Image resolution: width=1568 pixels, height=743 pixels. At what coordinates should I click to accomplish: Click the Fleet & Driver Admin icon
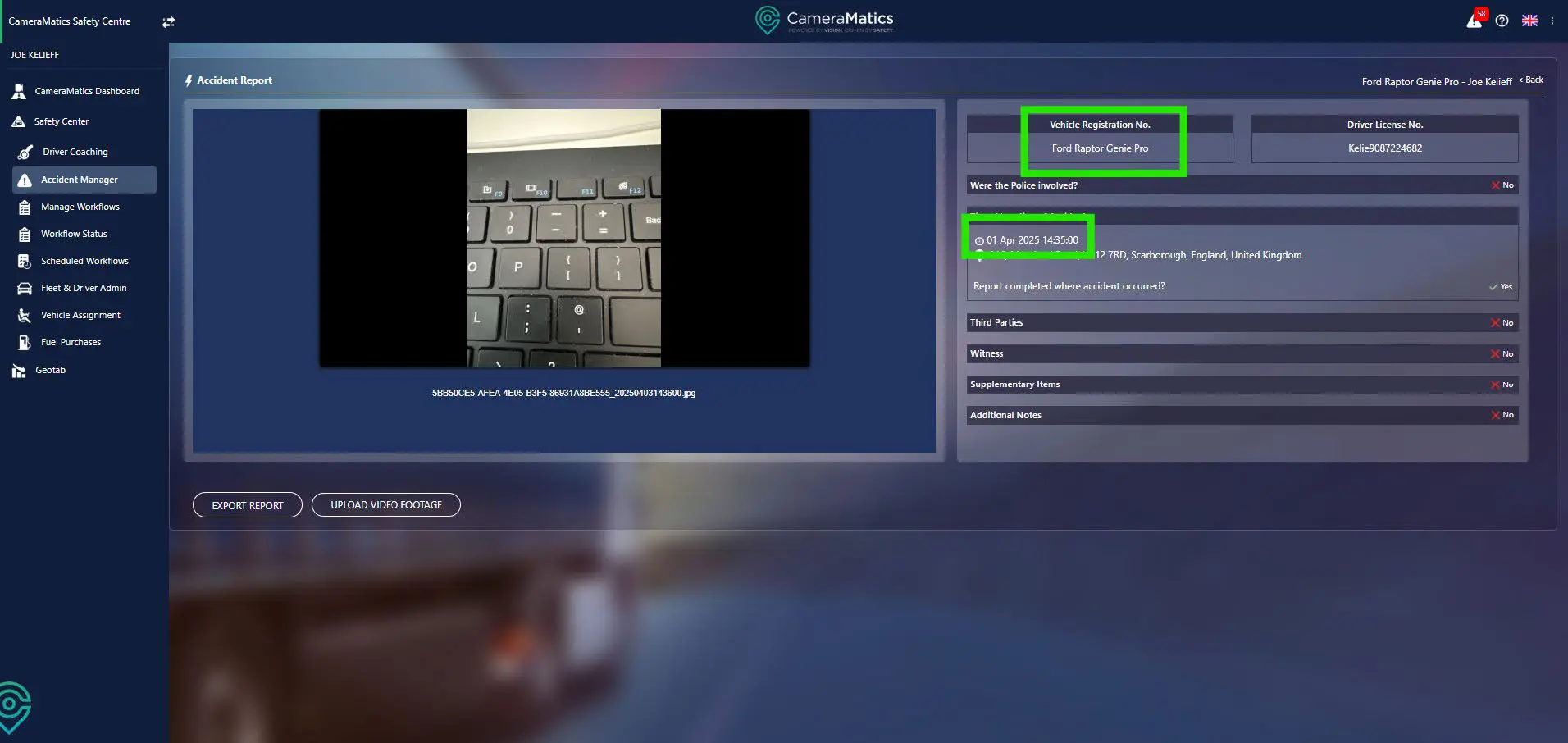[25, 288]
